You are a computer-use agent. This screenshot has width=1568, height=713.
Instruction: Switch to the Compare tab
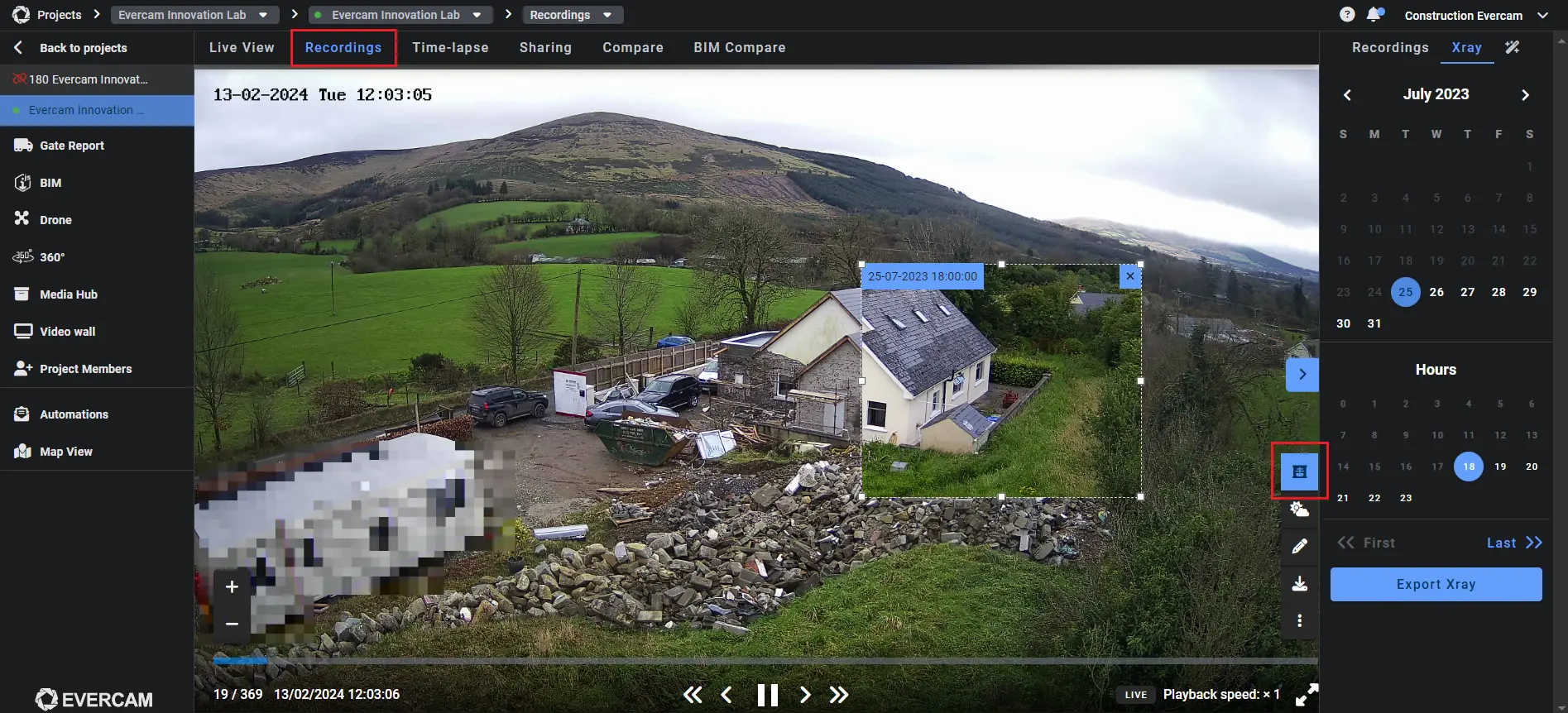(x=633, y=48)
